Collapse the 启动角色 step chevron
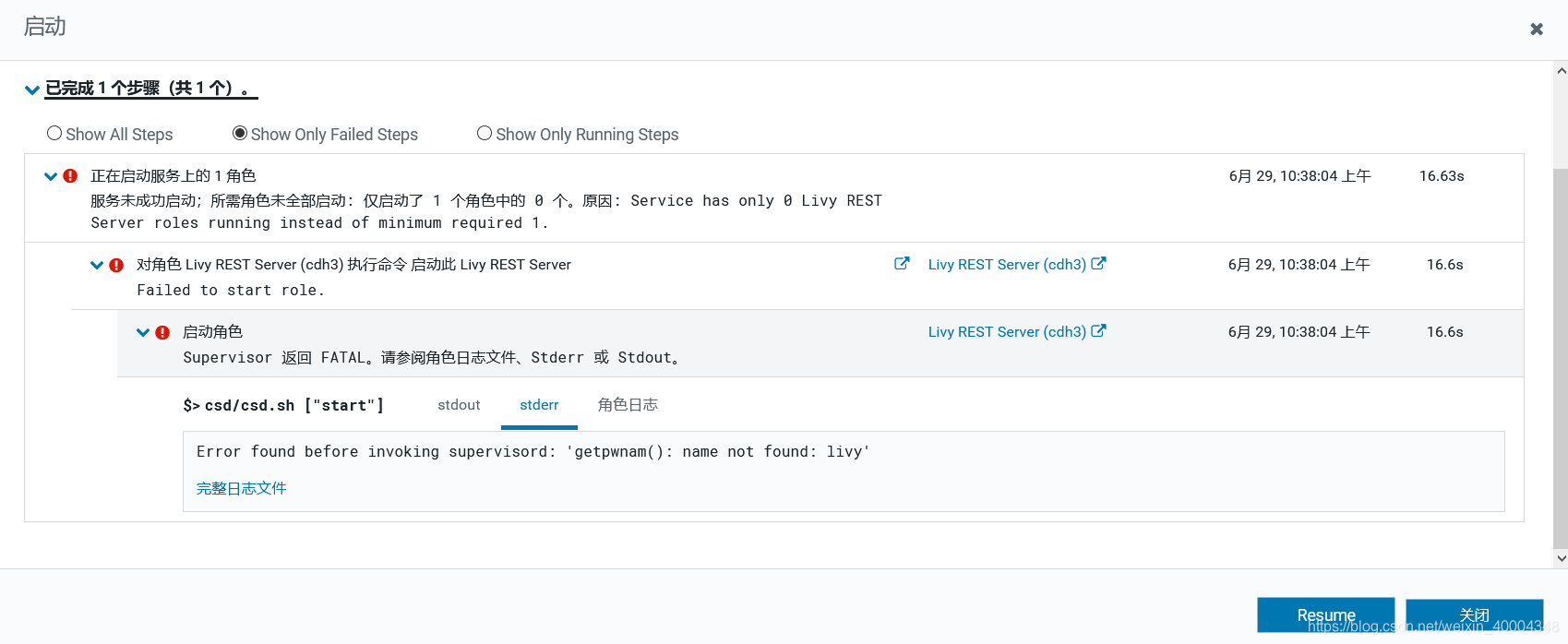The image size is (1568, 644). (x=143, y=332)
